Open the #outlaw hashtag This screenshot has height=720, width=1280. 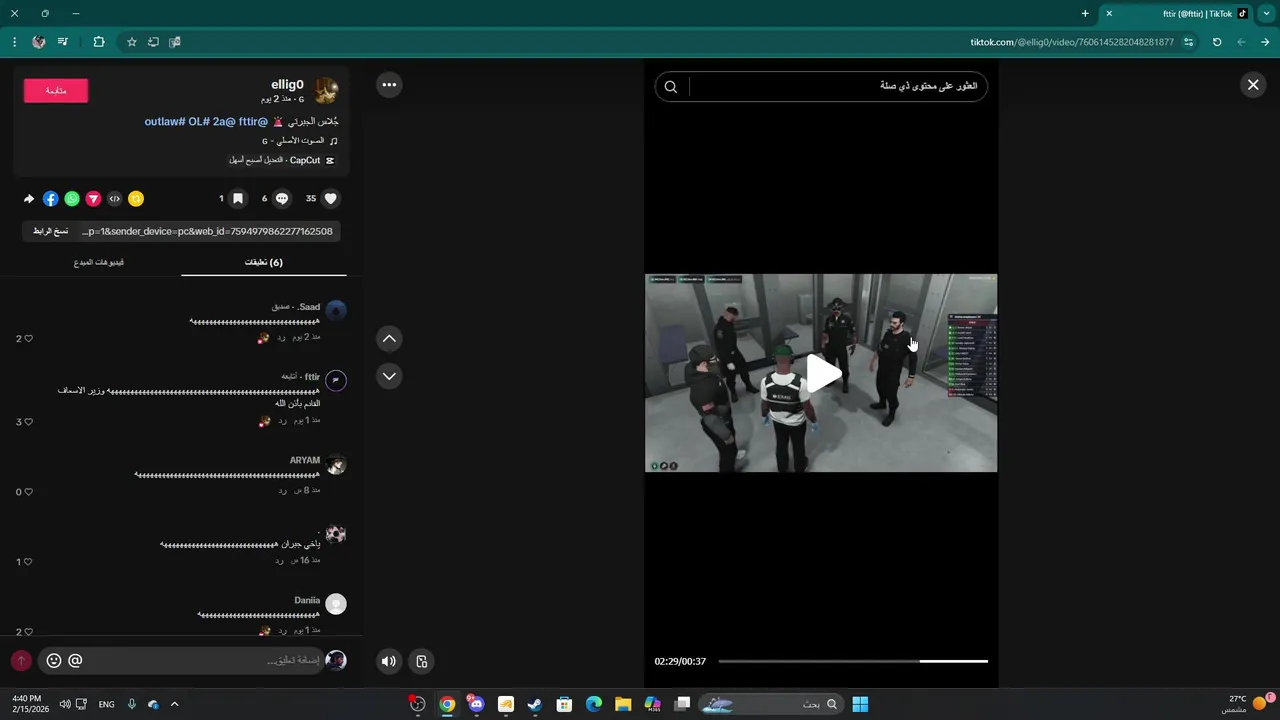pos(165,122)
